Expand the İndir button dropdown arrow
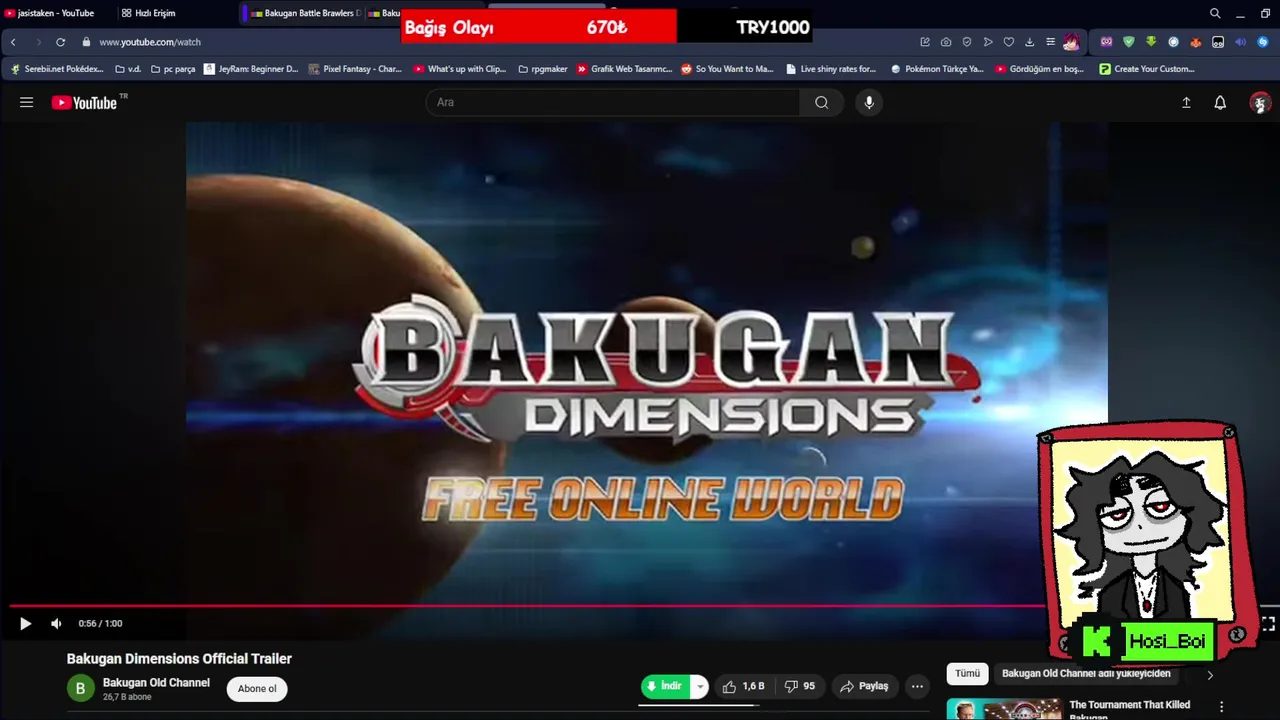The height and width of the screenshot is (720, 1280). [x=700, y=686]
